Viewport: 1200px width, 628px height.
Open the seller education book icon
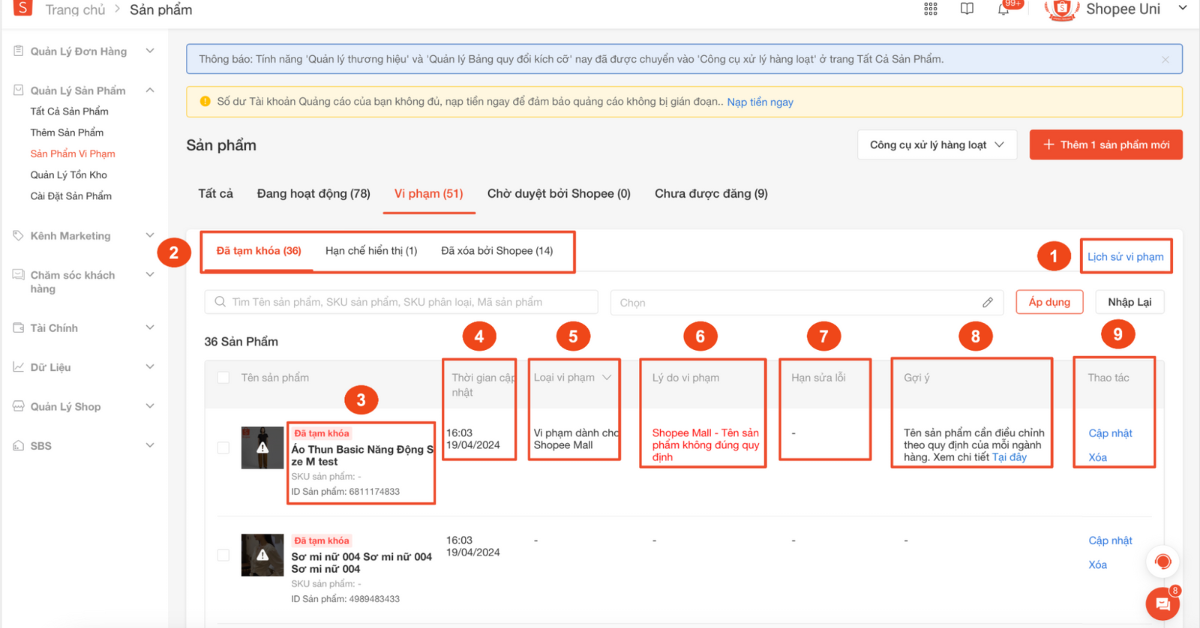(x=967, y=10)
